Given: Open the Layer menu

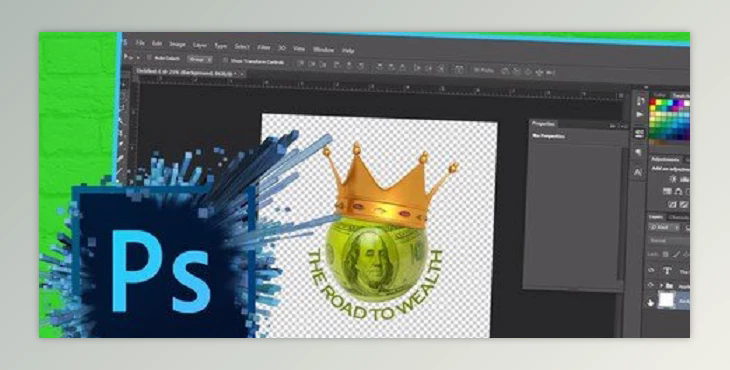Looking at the screenshot, I should pos(200,45).
